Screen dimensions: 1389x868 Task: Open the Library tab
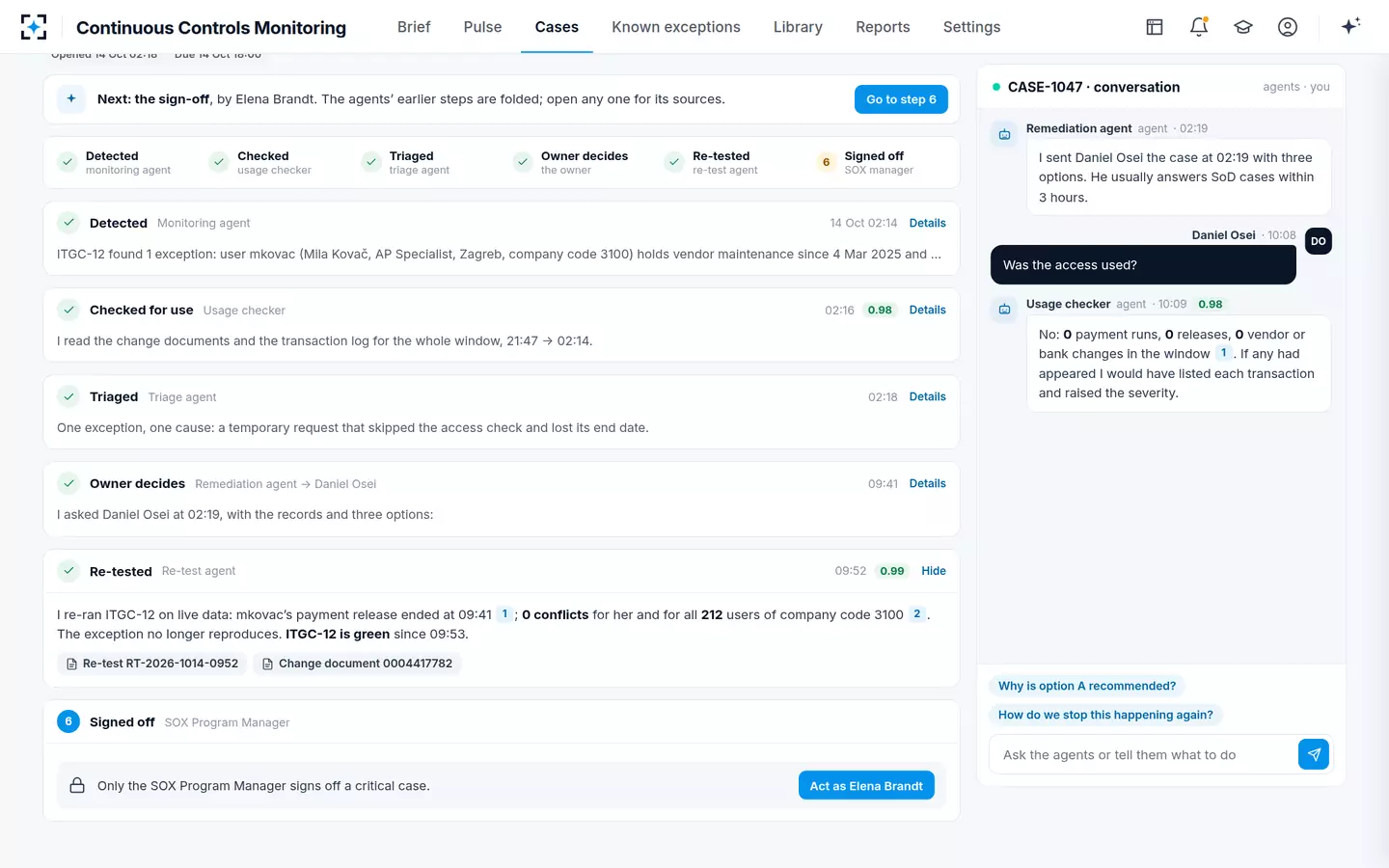pos(798,27)
